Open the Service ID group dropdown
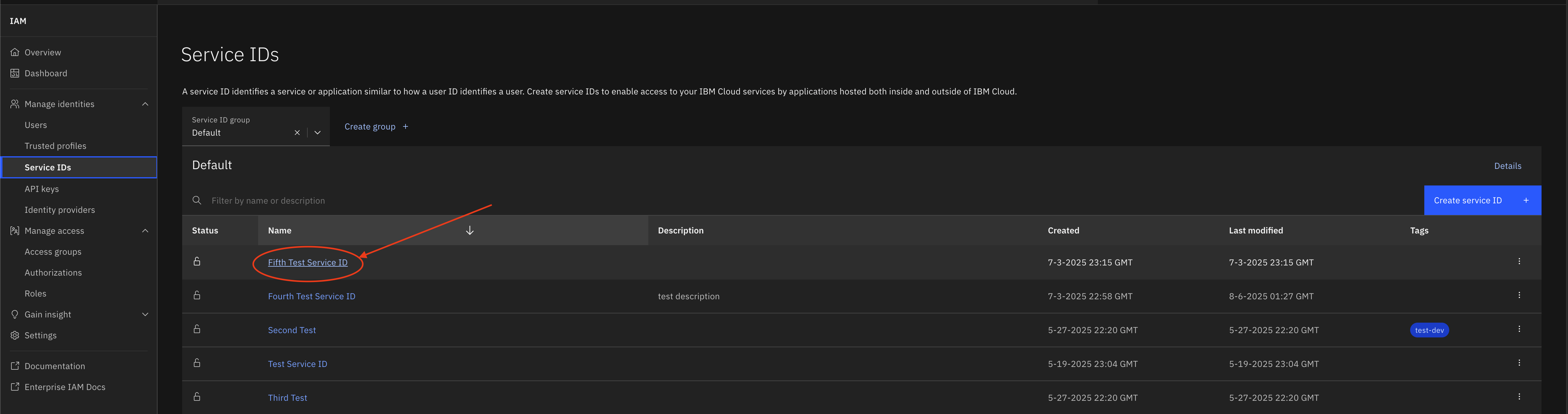Image resolution: width=1568 pixels, height=414 pixels. [x=317, y=133]
